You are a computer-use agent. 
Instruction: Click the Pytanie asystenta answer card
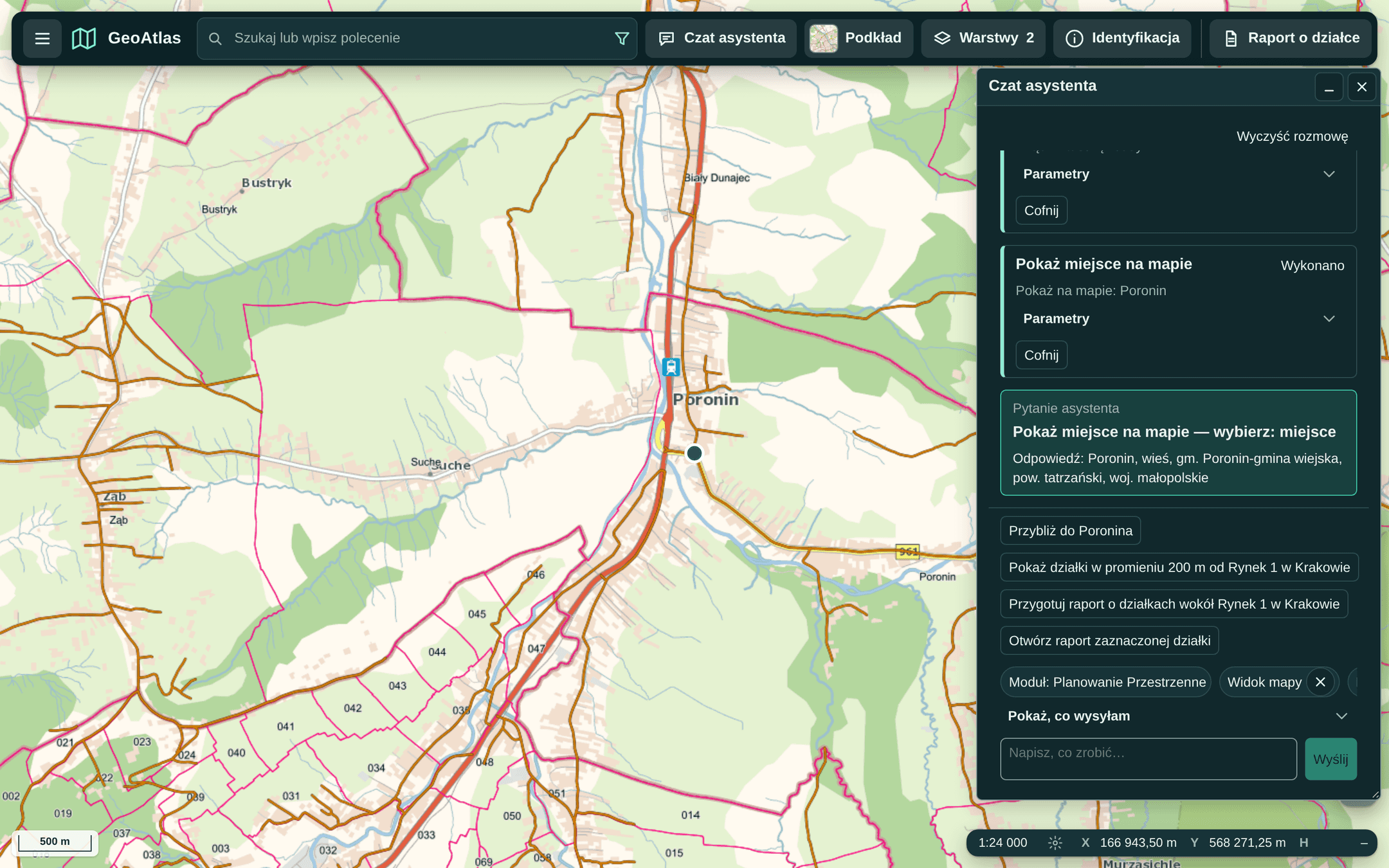point(1178,443)
